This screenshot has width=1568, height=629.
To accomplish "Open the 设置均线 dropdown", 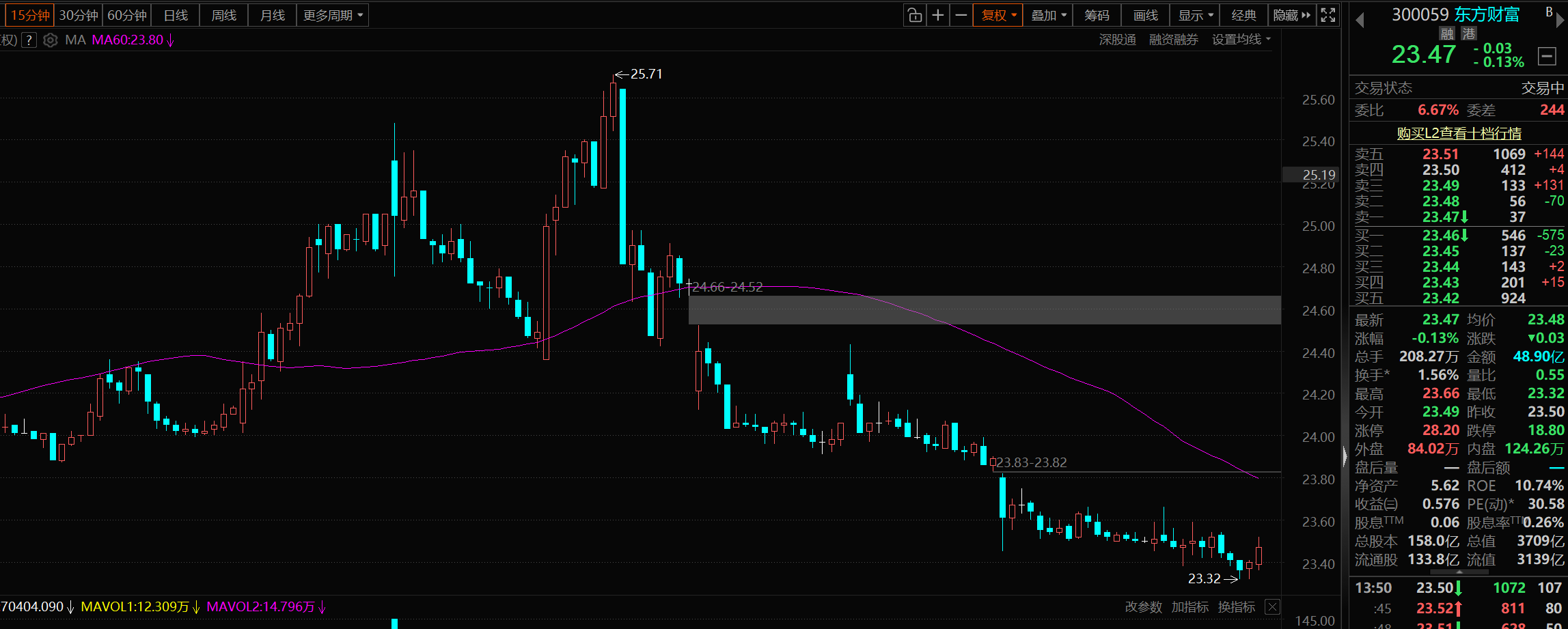I will [1241, 40].
